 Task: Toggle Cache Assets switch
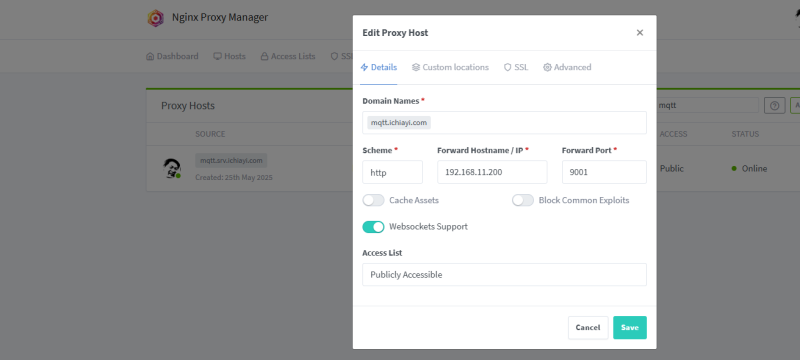(373, 200)
